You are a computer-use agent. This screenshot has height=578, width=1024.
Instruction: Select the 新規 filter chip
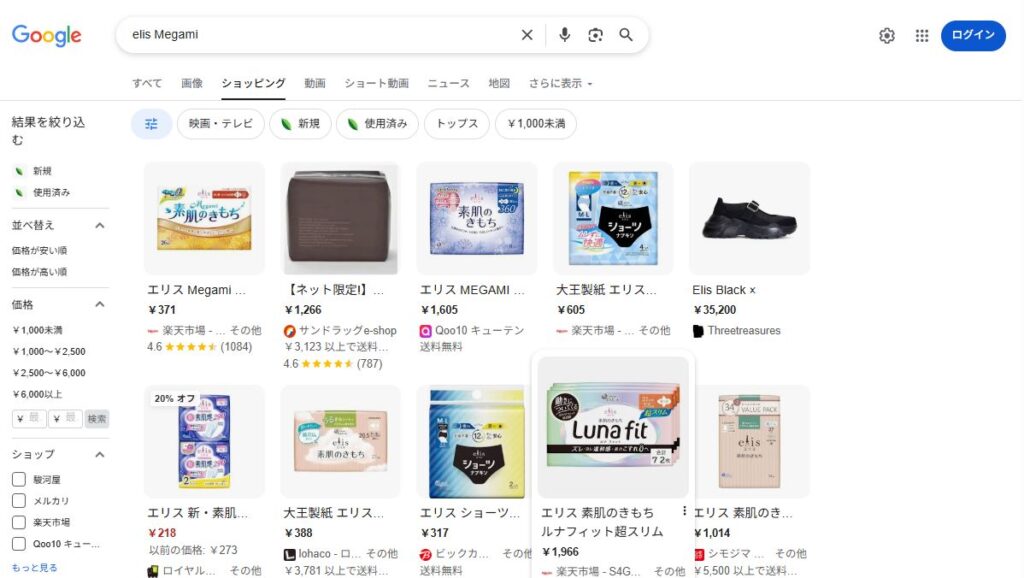[x=300, y=123]
